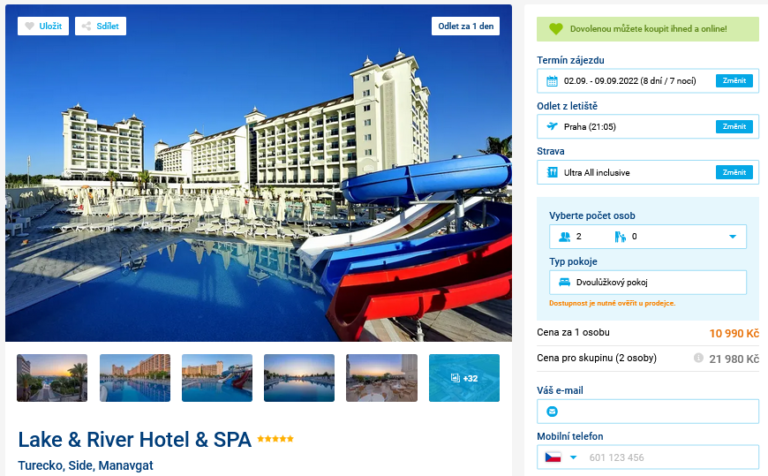Open the first sunset thumbnail photo
The width and height of the screenshot is (768, 476).
click(x=52, y=378)
